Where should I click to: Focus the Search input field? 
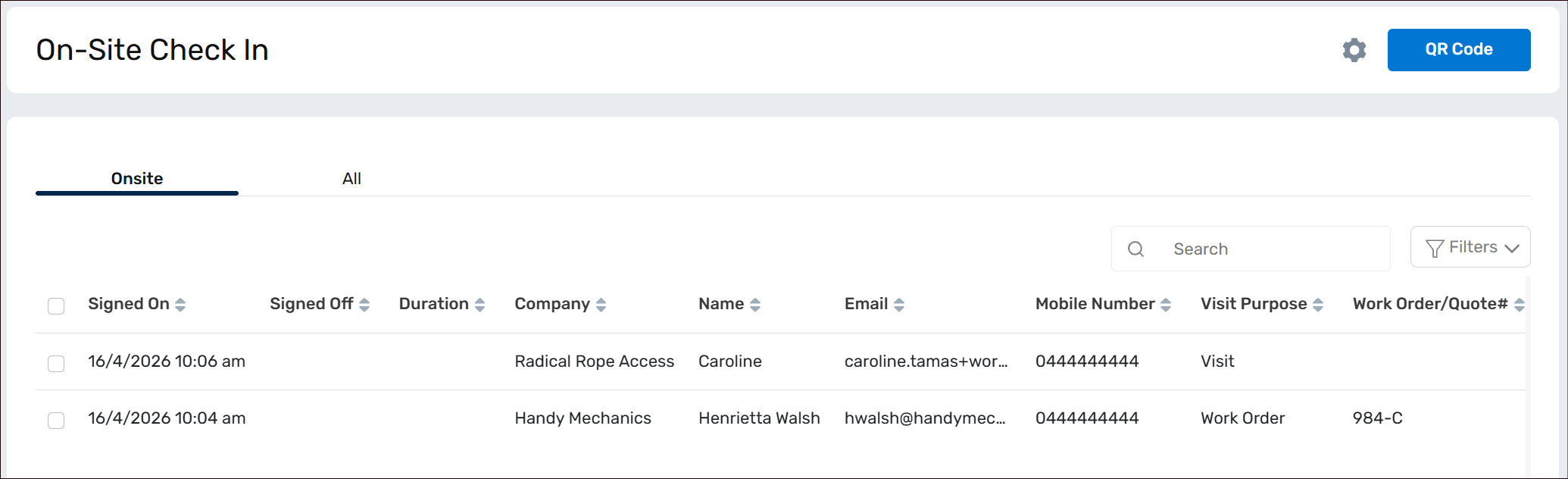coord(1273,249)
